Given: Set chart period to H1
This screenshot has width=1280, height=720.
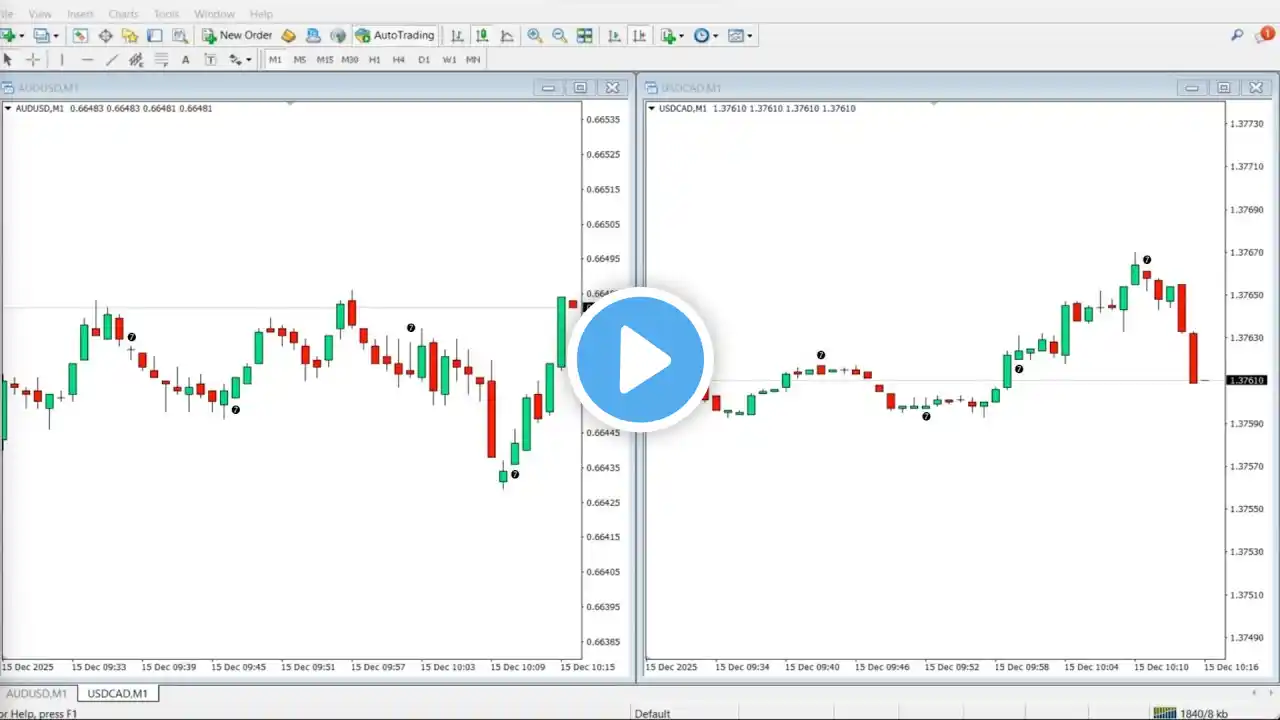Looking at the screenshot, I should (375, 60).
